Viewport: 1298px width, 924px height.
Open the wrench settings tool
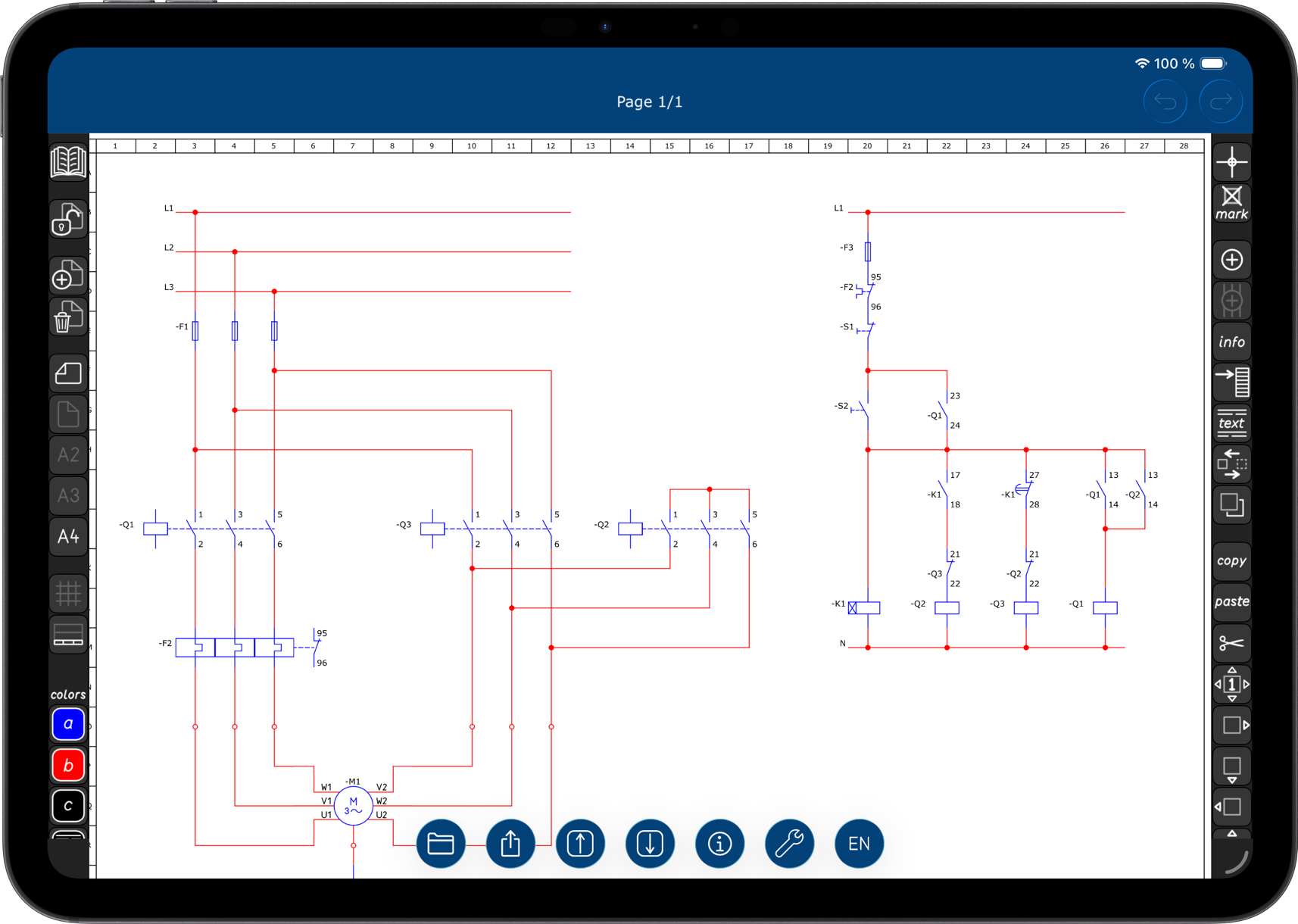pos(789,843)
